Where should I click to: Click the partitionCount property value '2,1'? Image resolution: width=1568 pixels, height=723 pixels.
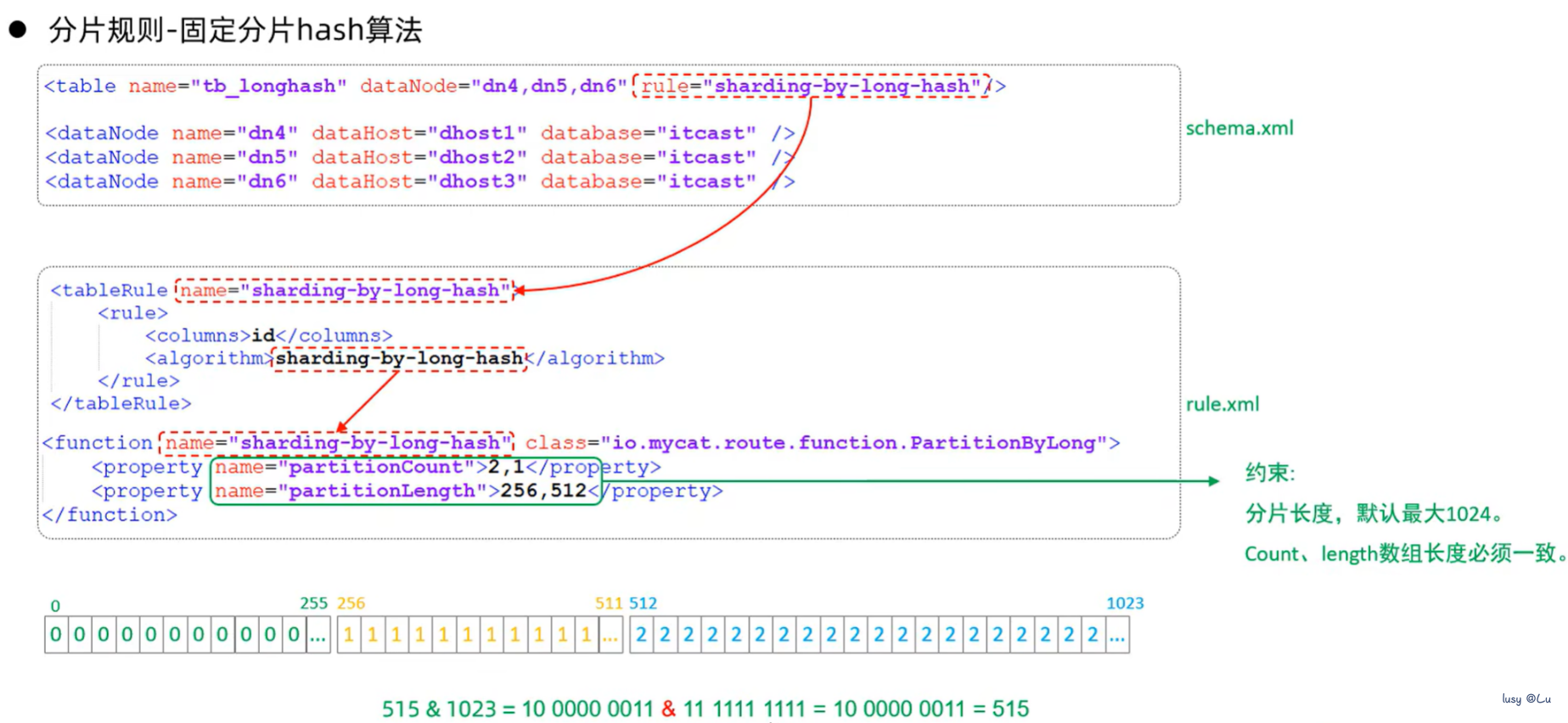click(x=506, y=467)
